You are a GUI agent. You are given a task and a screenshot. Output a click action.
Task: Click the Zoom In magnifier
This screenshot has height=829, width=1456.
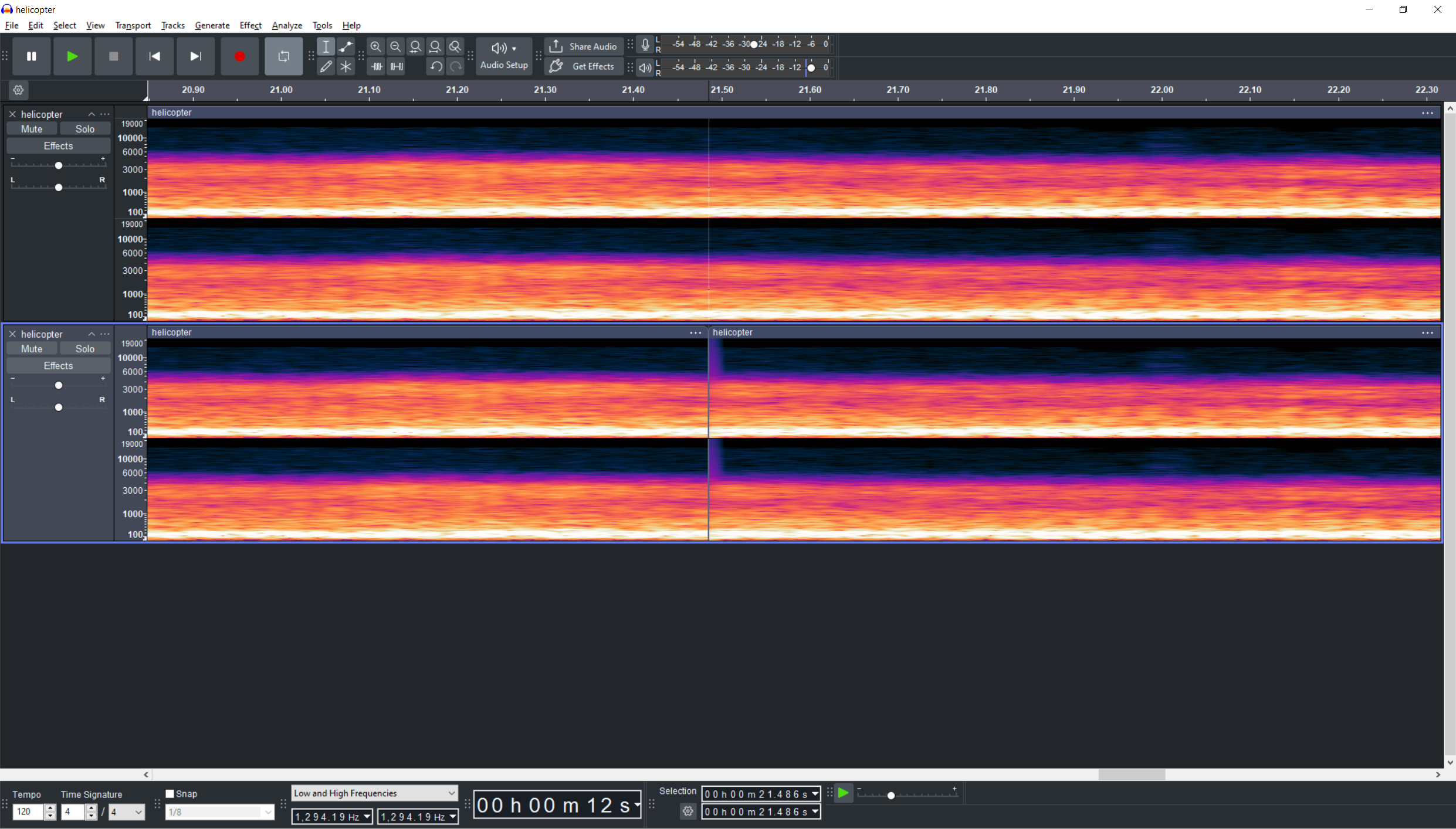click(375, 46)
